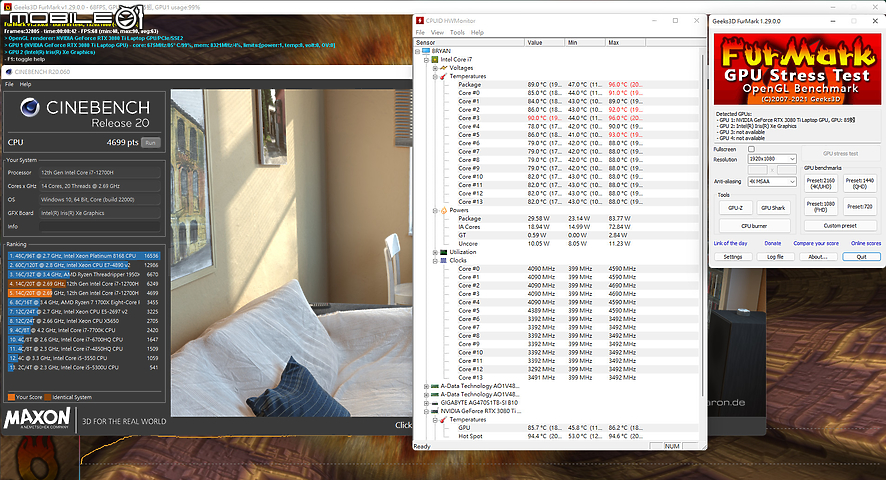Image resolution: width=886 pixels, height=480 pixels.
Task: Open the Resolution 1920x1080 dropdown
Action: click(772, 159)
